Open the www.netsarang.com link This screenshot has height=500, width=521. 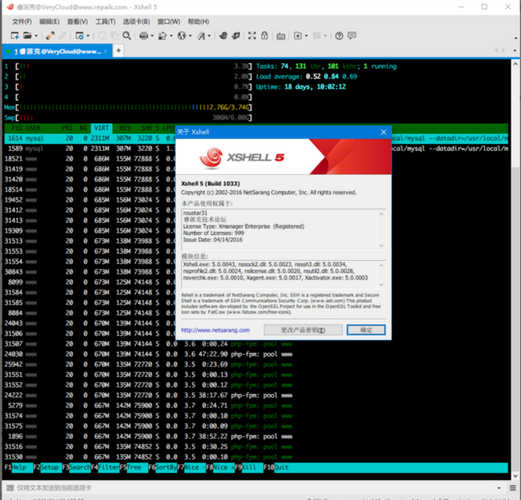click(x=215, y=330)
